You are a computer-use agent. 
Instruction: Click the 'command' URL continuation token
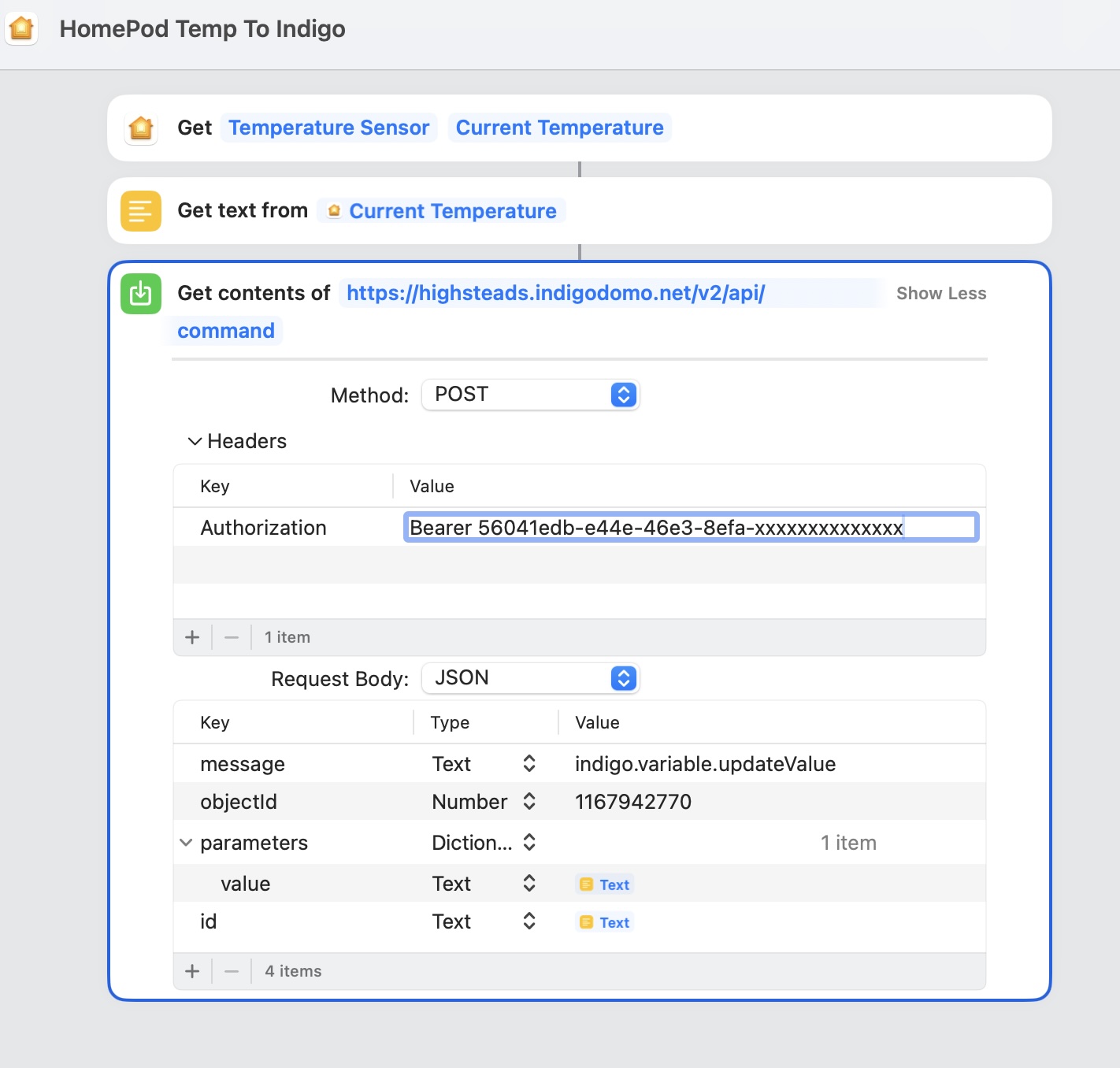coord(226,331)
